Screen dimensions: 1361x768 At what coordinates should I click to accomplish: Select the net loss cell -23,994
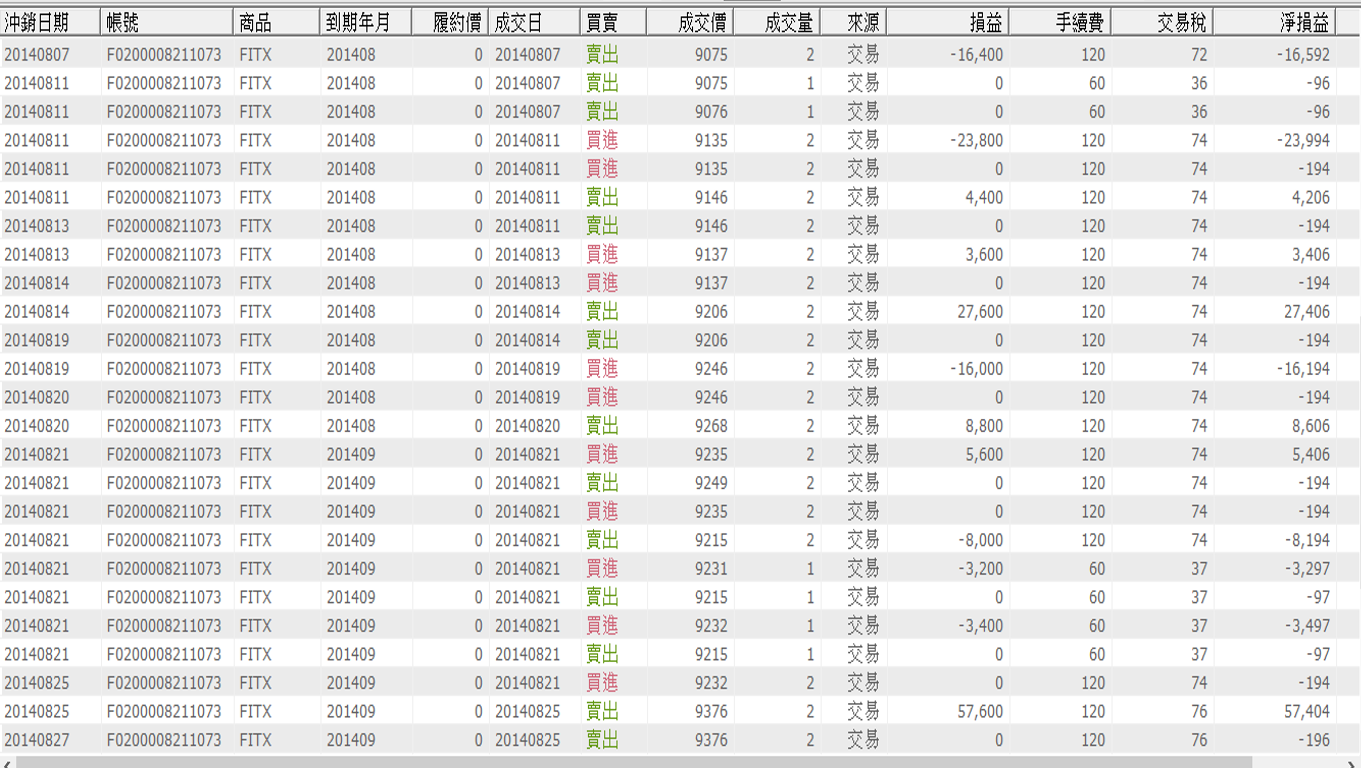1303,141
